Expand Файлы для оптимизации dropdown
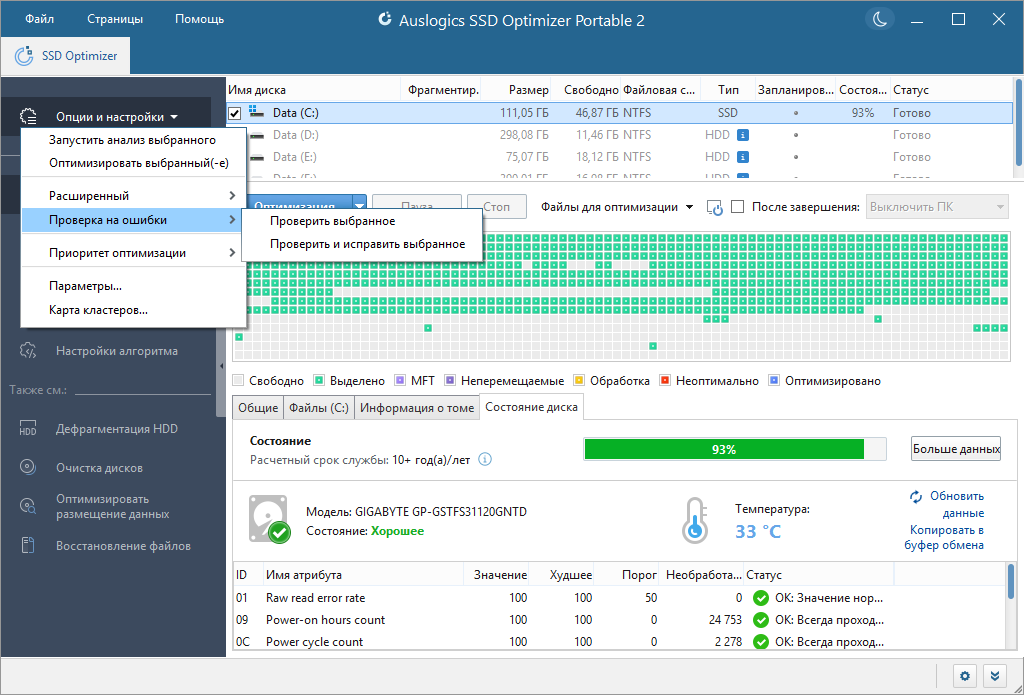The height and width of the screenshot is (695, 1024). [x=617, y=207]
